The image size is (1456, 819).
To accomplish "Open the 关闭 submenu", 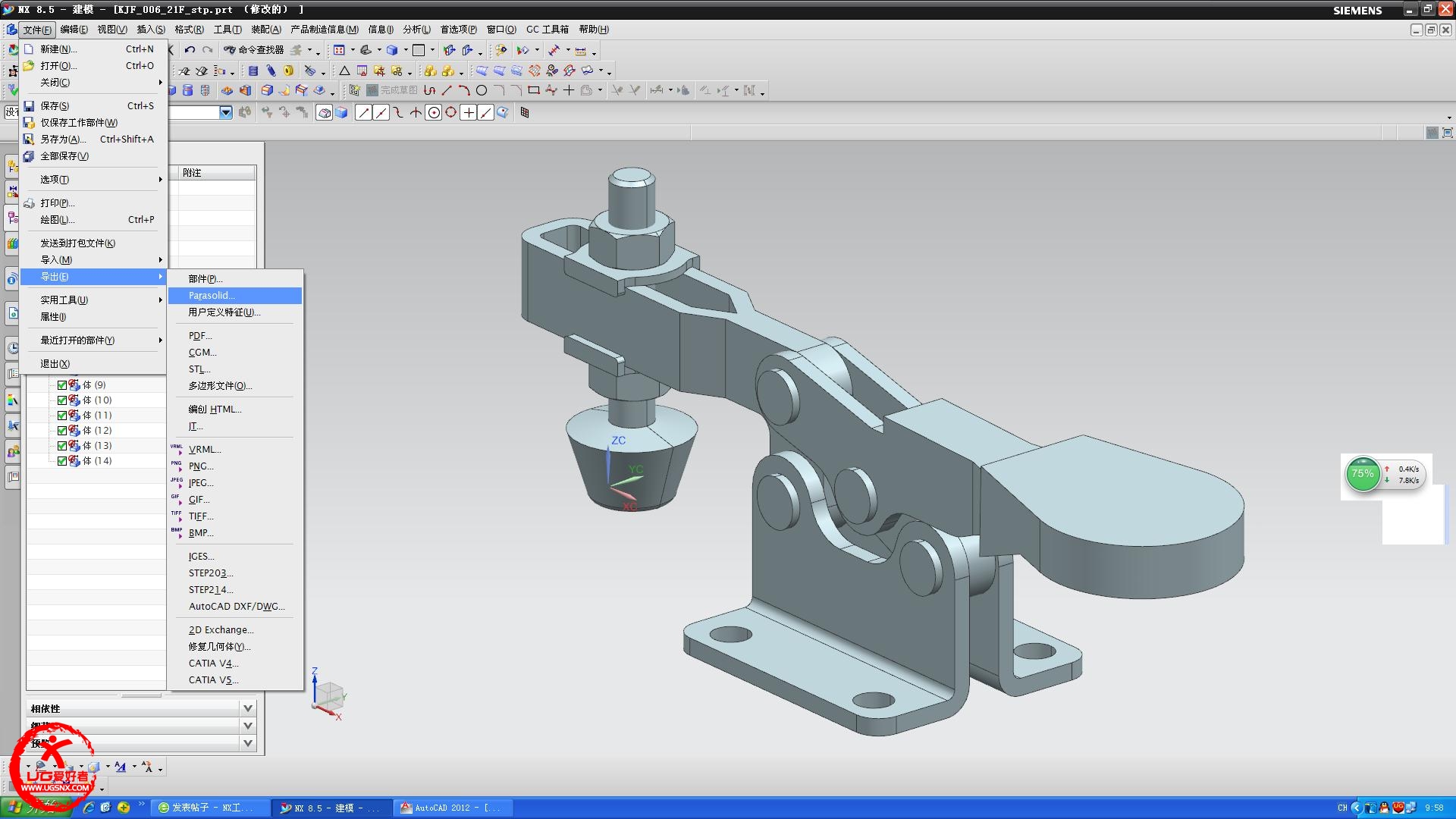I will (94, 83).
